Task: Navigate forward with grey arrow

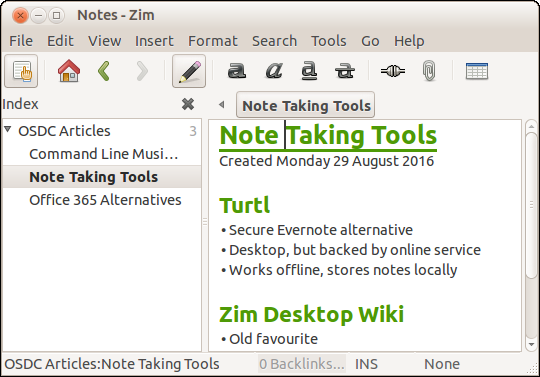Action: (142, 71)
